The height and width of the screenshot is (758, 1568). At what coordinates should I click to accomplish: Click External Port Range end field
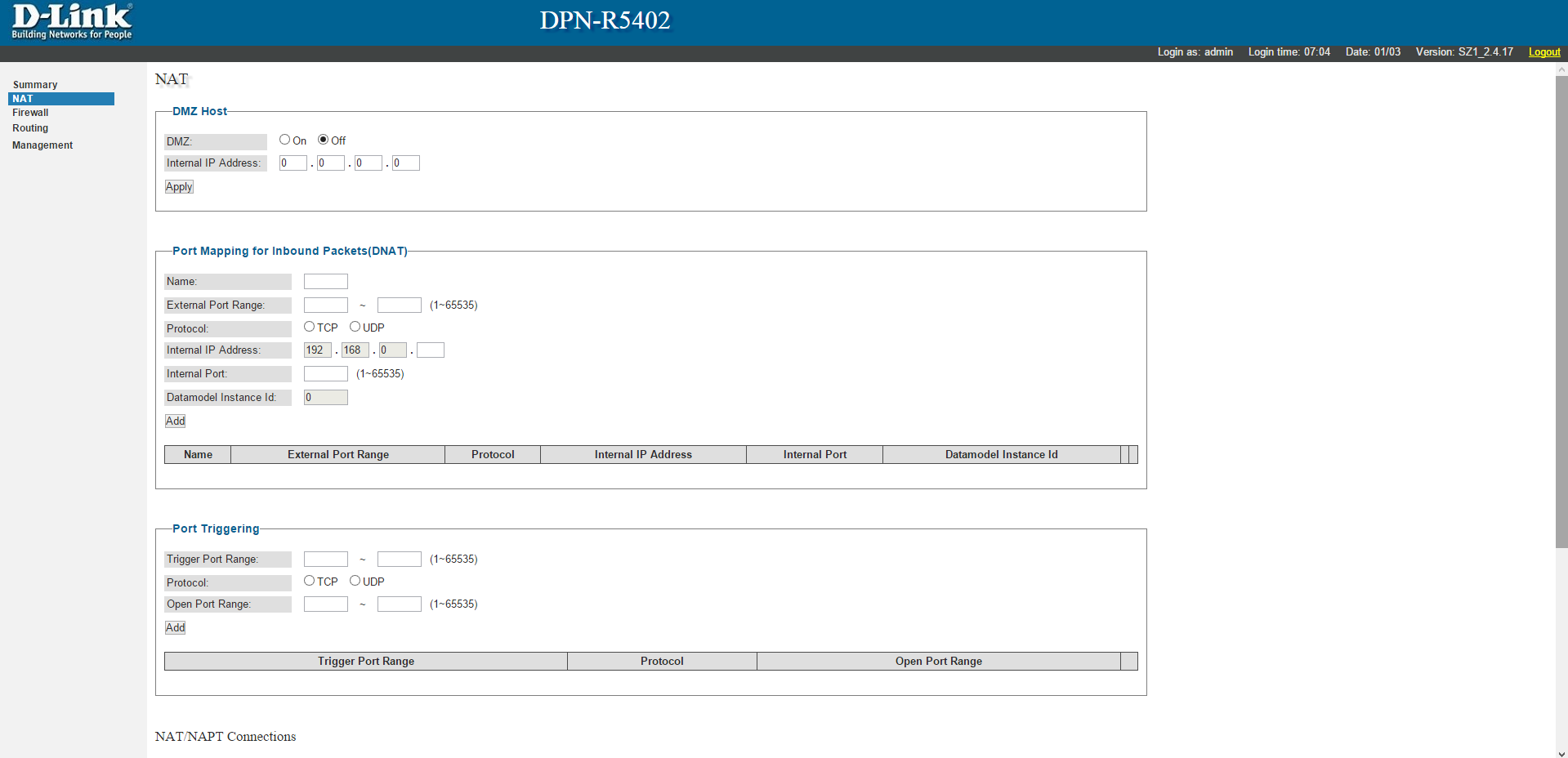(399, 305)
